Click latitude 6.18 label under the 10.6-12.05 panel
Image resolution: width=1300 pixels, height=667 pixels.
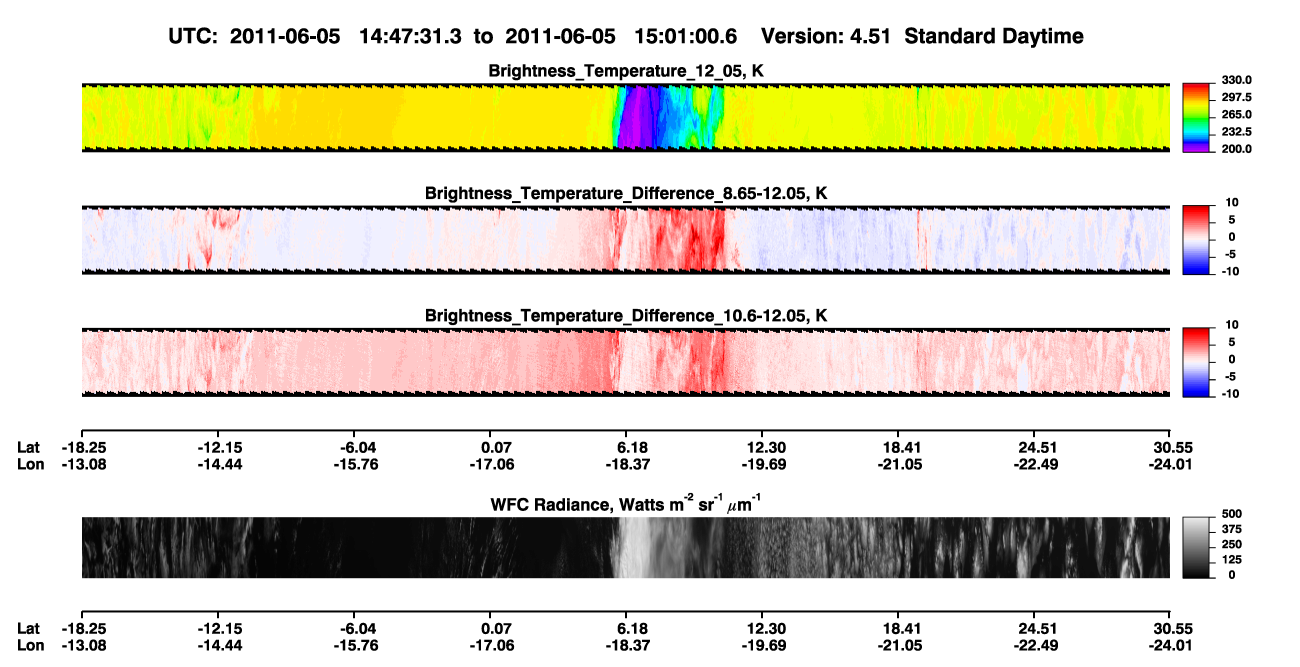click(x=627, y=447)
